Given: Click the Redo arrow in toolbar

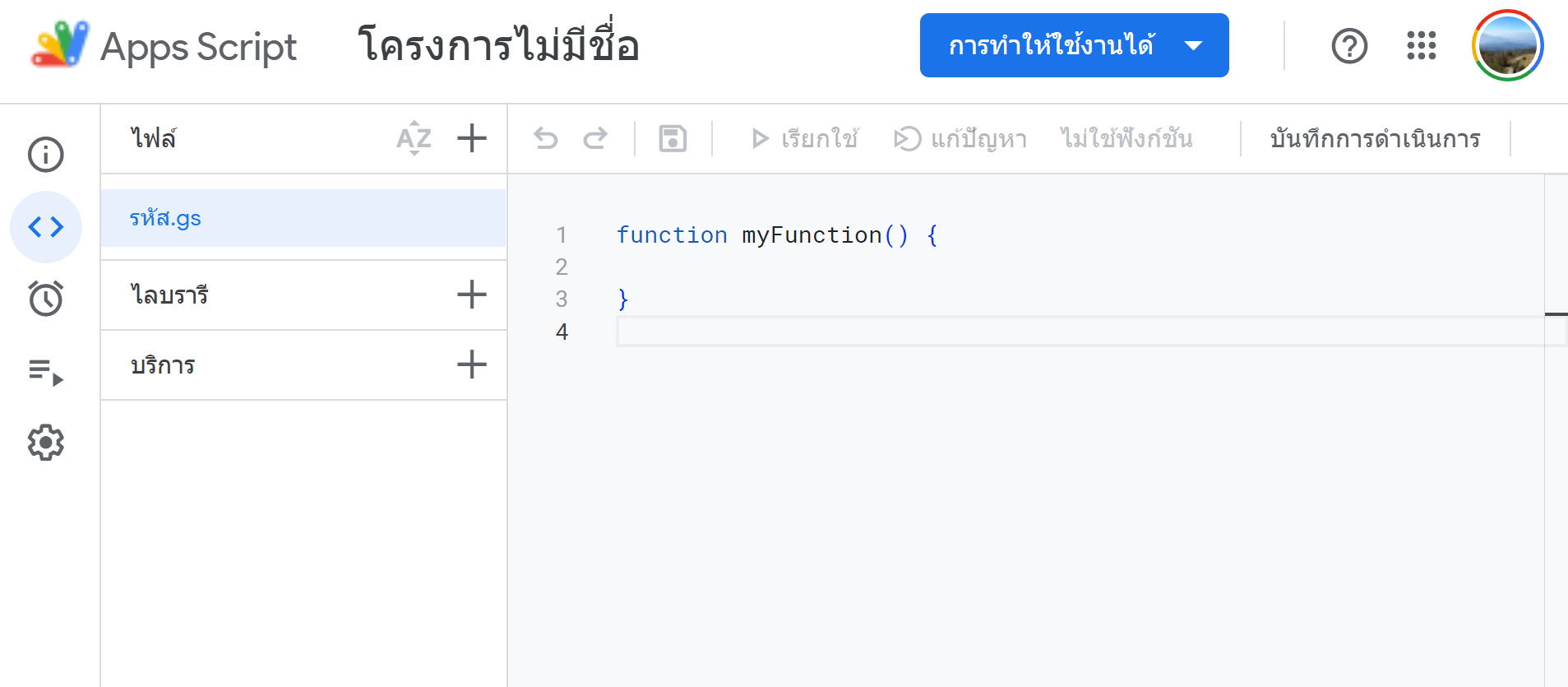Looking at the screenshot, I should pos(595,138).
